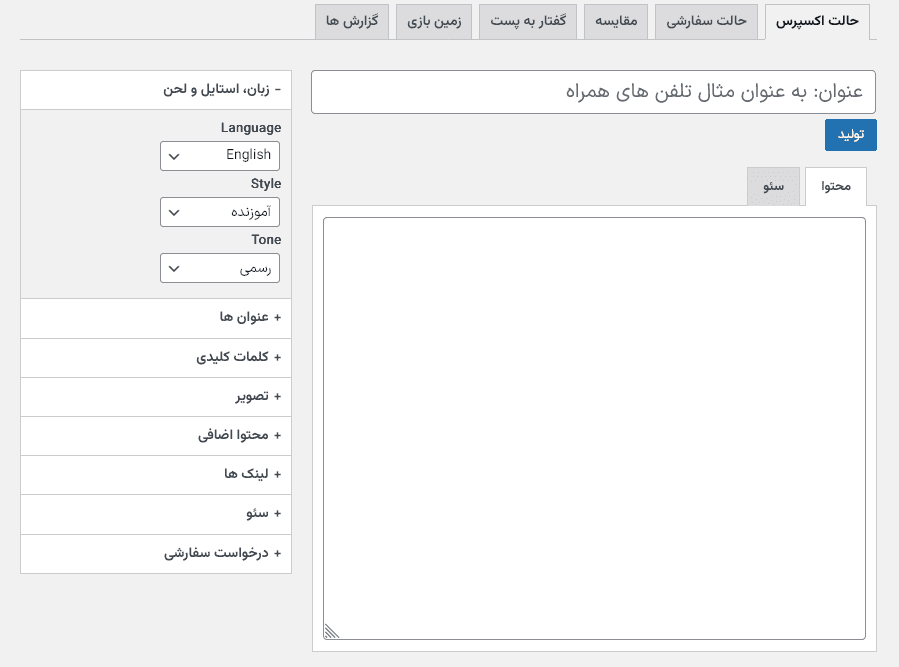Grab the textarea resize handle
Viewport: 899px width, 667px height.
(x=331, y=631)
